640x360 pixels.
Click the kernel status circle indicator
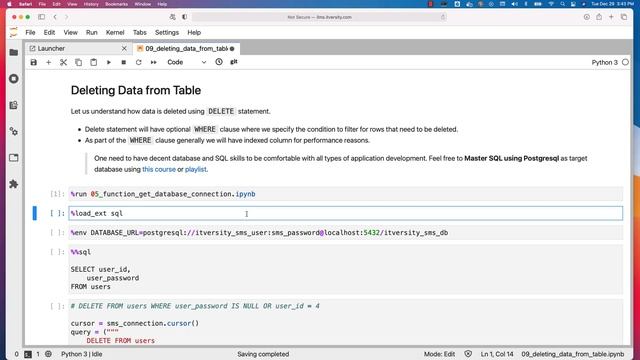point(625,62)
